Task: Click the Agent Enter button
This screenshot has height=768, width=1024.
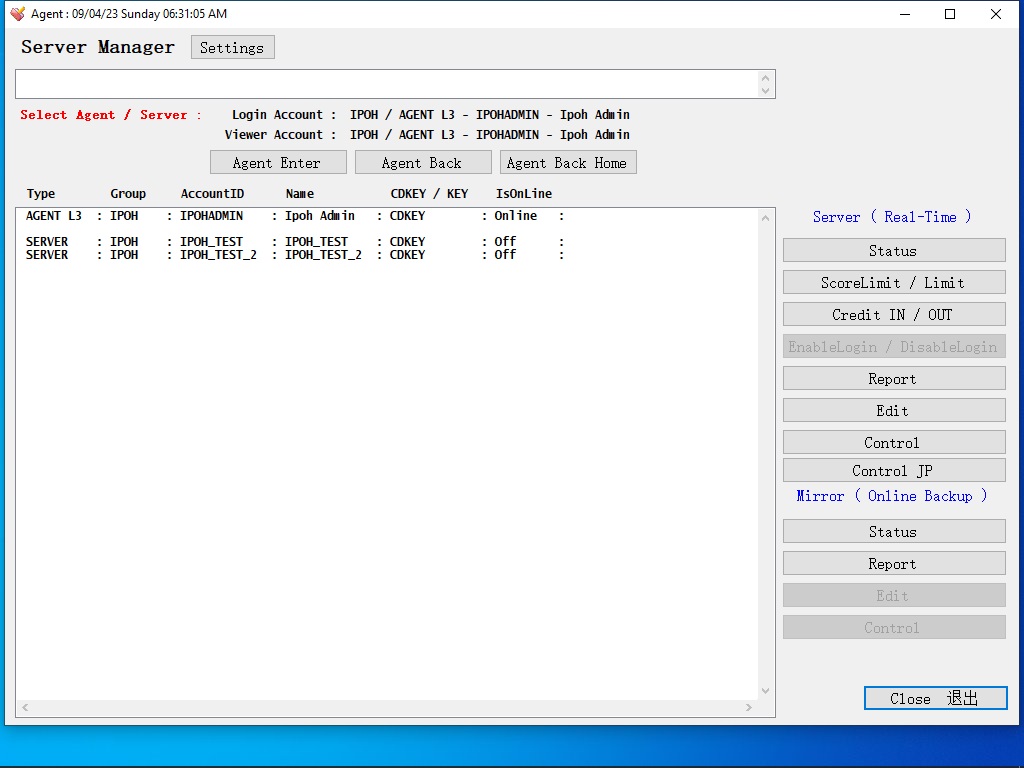Action: click(x=278, y=163)
